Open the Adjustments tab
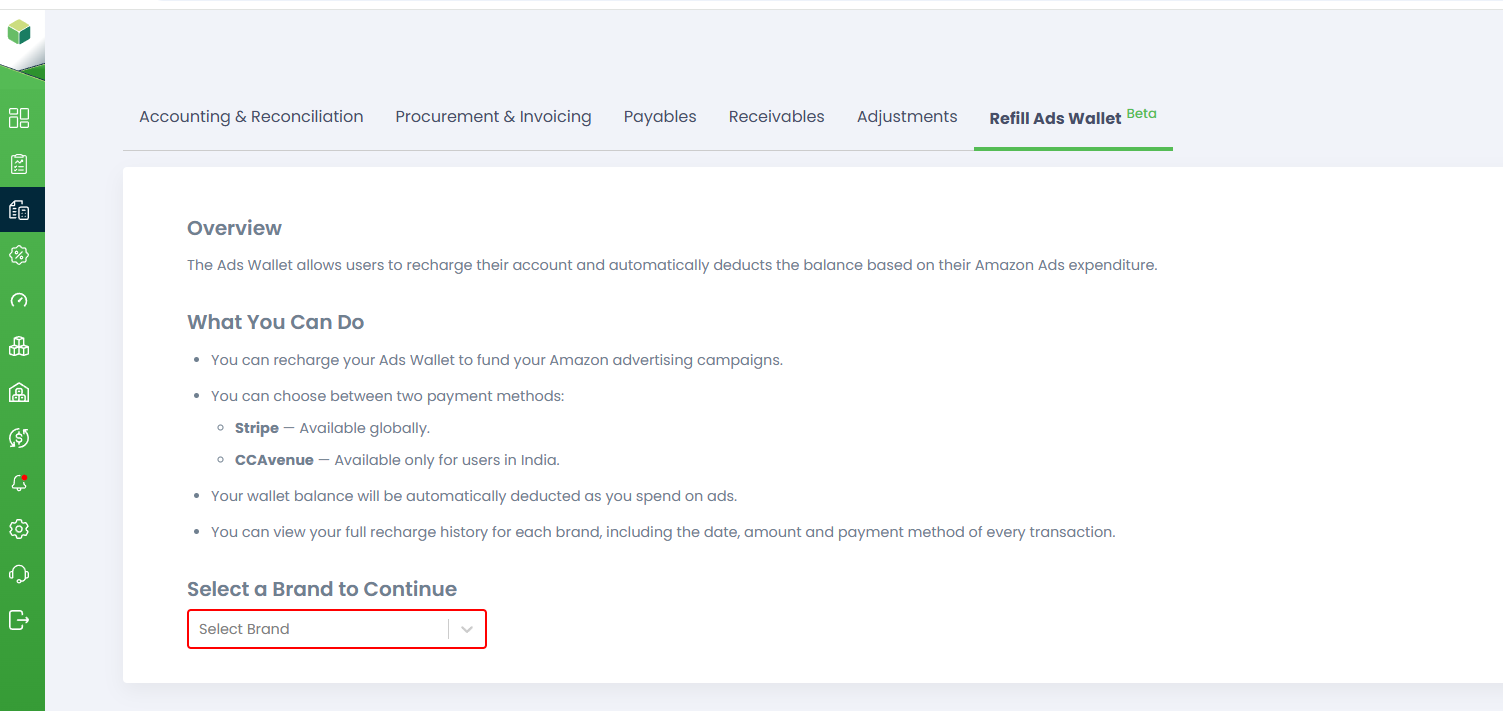1503x711 pixels. click(x=907, y=117)
